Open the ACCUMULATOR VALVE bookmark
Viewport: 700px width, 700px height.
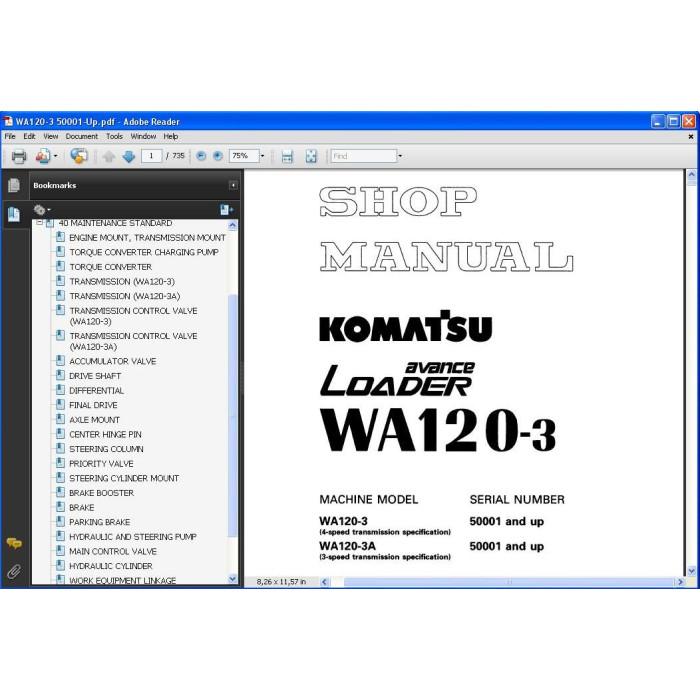point(112,361)
